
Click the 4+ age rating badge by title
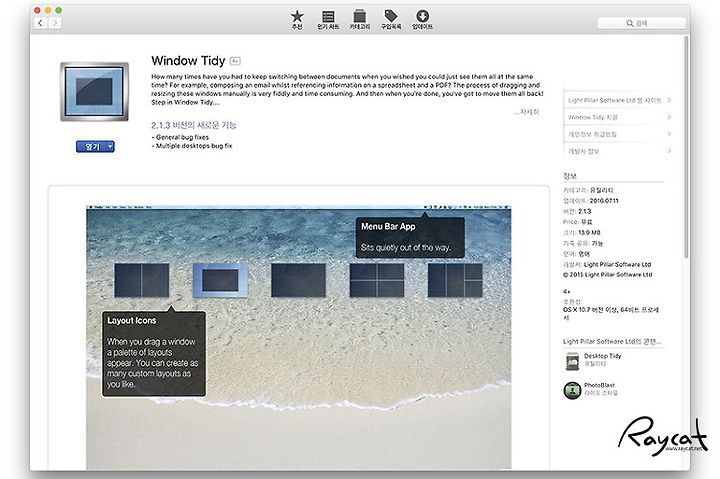point(235,61)
